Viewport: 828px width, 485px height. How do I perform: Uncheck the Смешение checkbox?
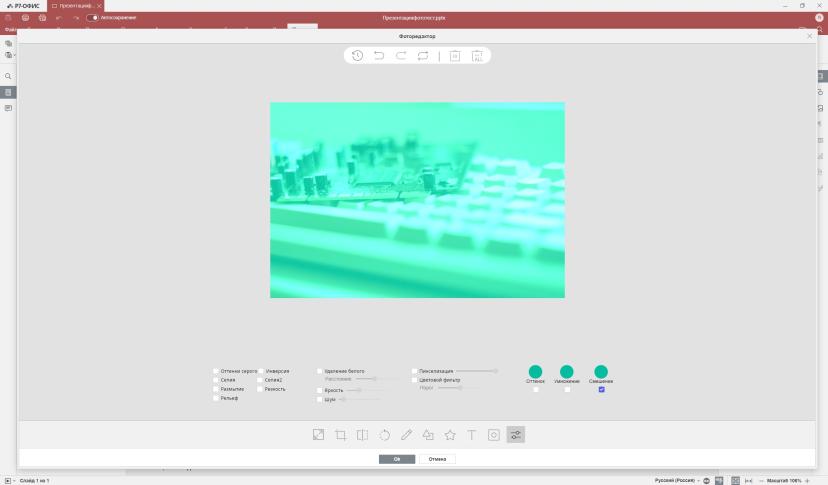601,390
